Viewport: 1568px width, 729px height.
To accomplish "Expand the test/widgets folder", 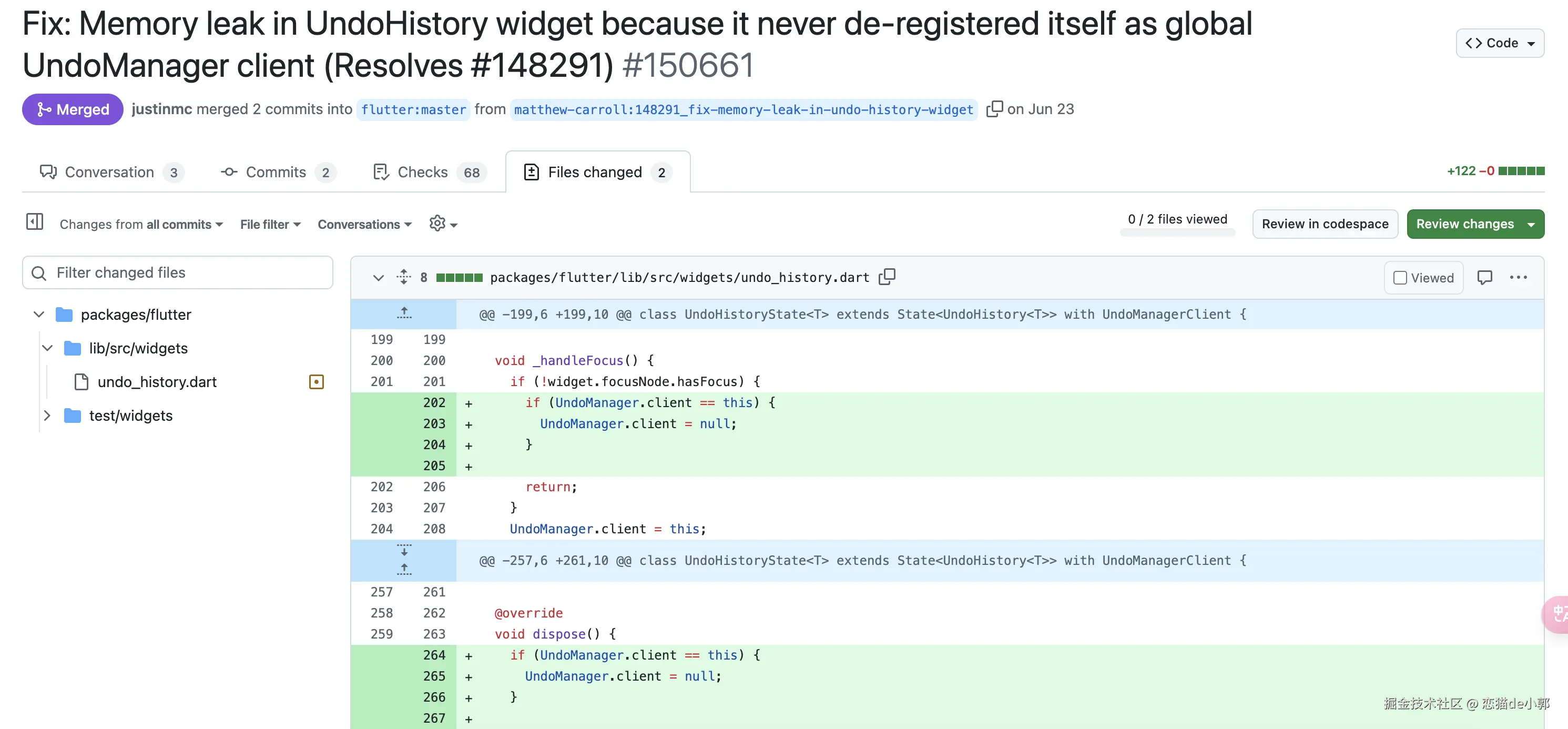I will click(x=47, y=416).
